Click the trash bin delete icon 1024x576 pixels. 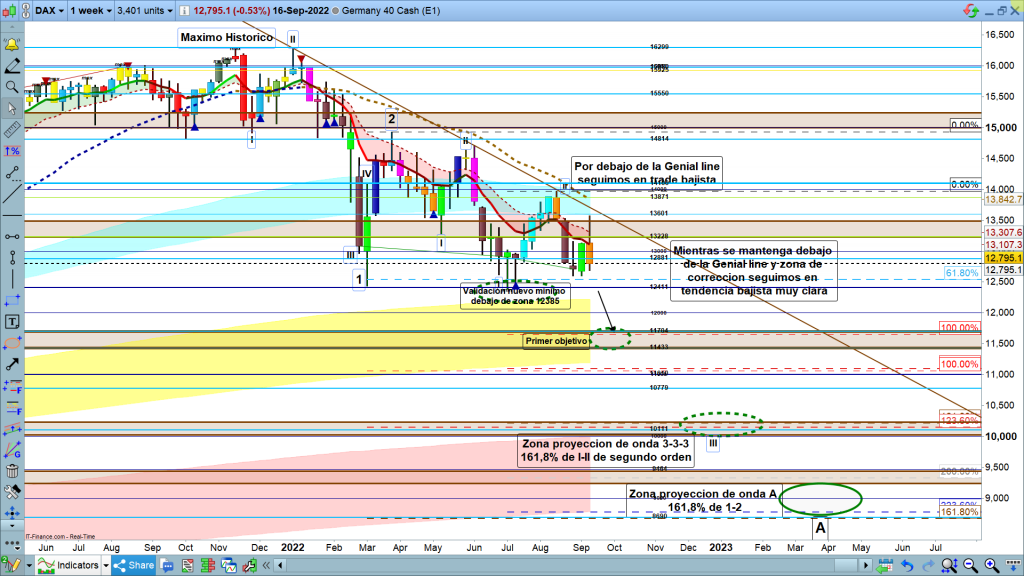click(x=12, y=471)
